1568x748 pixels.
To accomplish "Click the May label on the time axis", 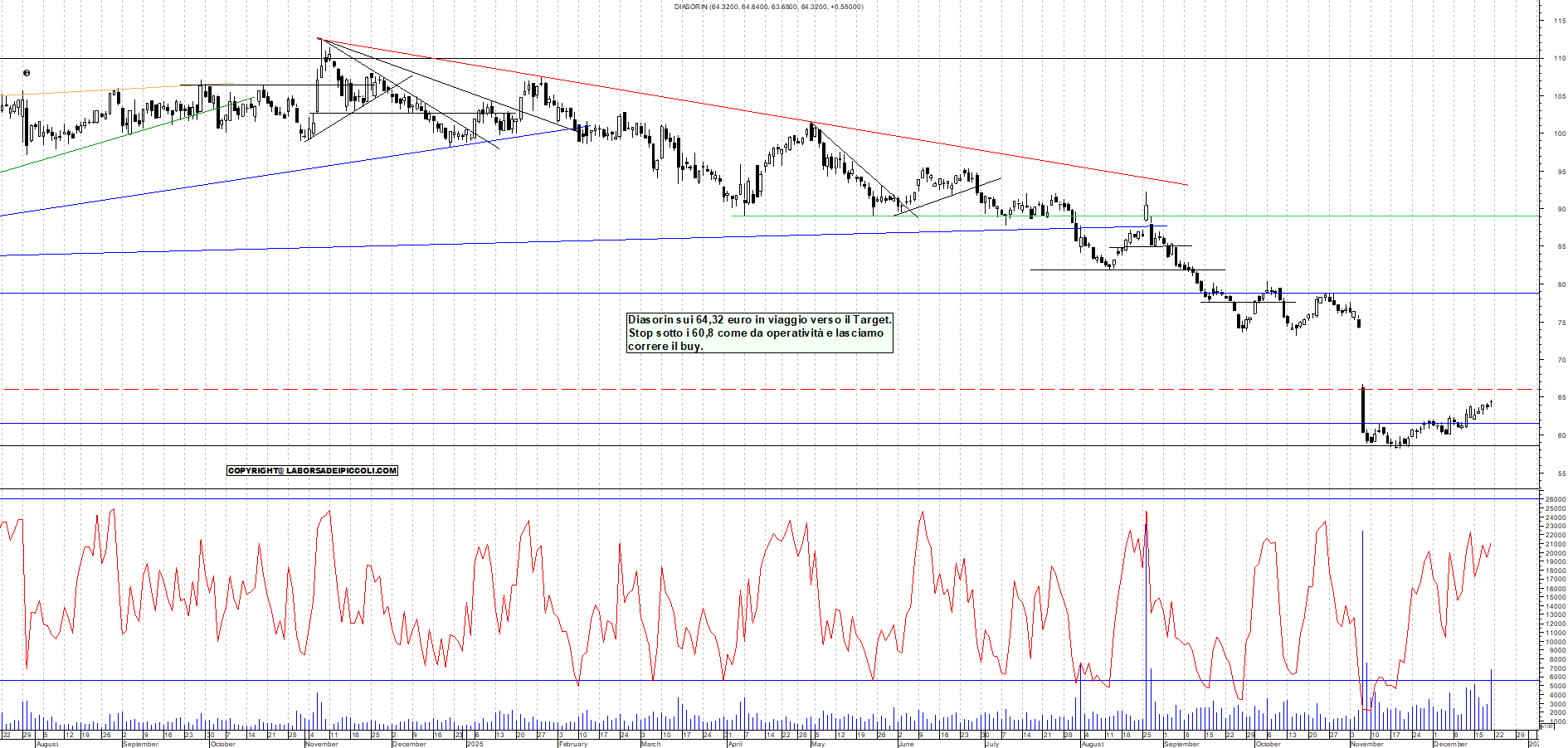I will pyautogui.click(x=818, y=744).
